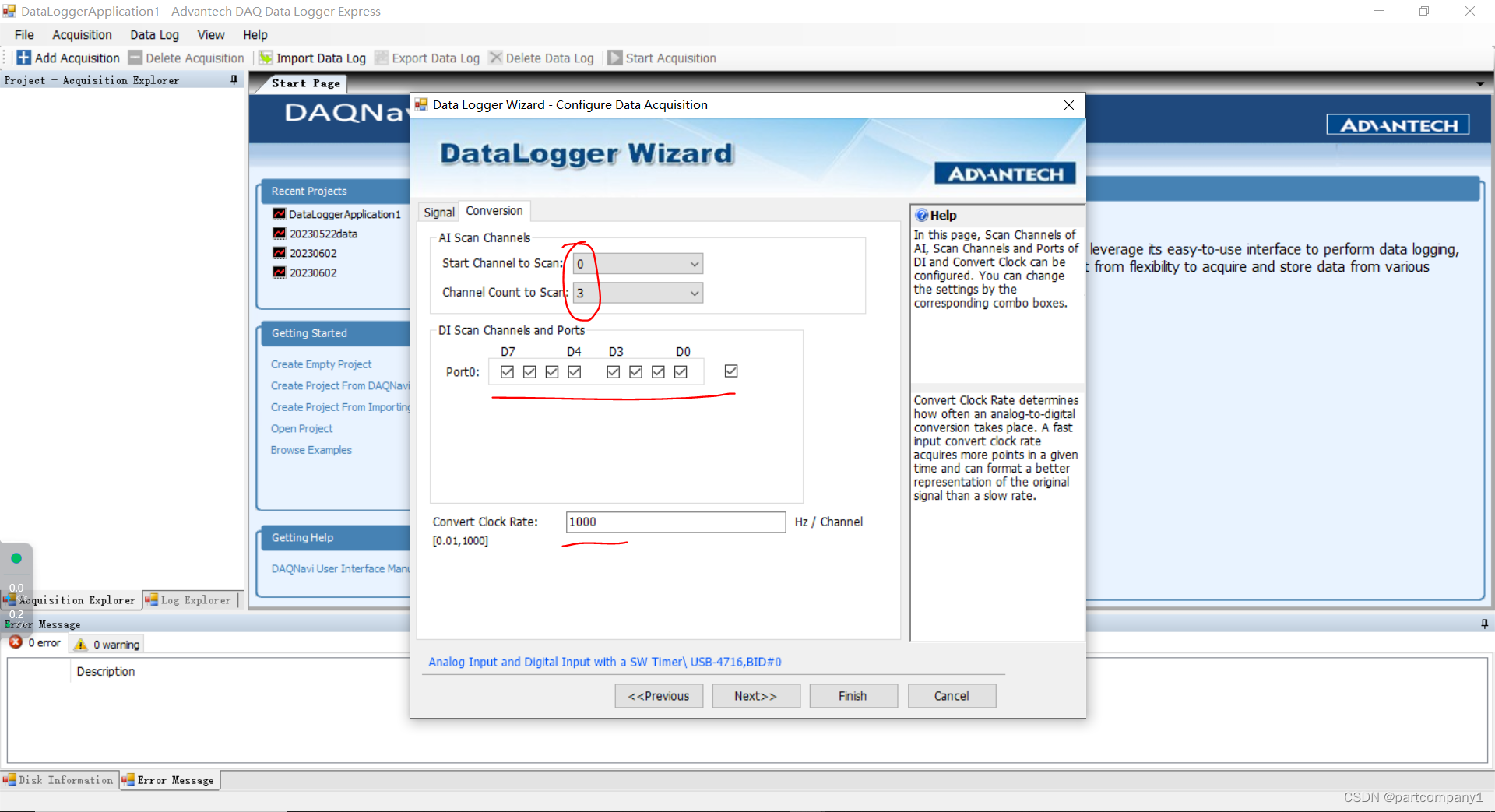Viewport: 1495px width, 812px height.
Task: Select the Start Page tab
Action: click(x=305, y=83)
